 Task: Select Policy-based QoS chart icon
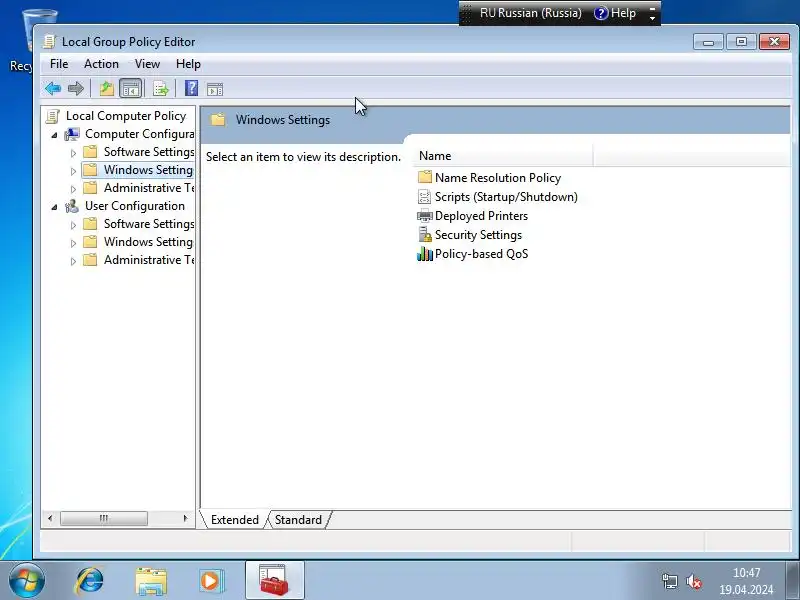pos(424,254)
